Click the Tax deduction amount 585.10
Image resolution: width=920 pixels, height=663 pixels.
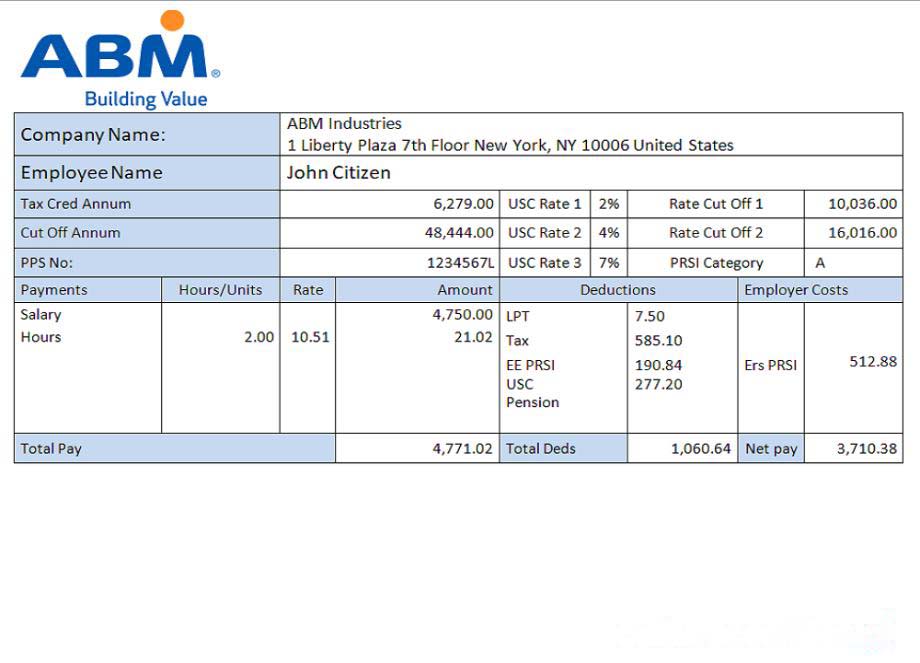tap(658, 340)
